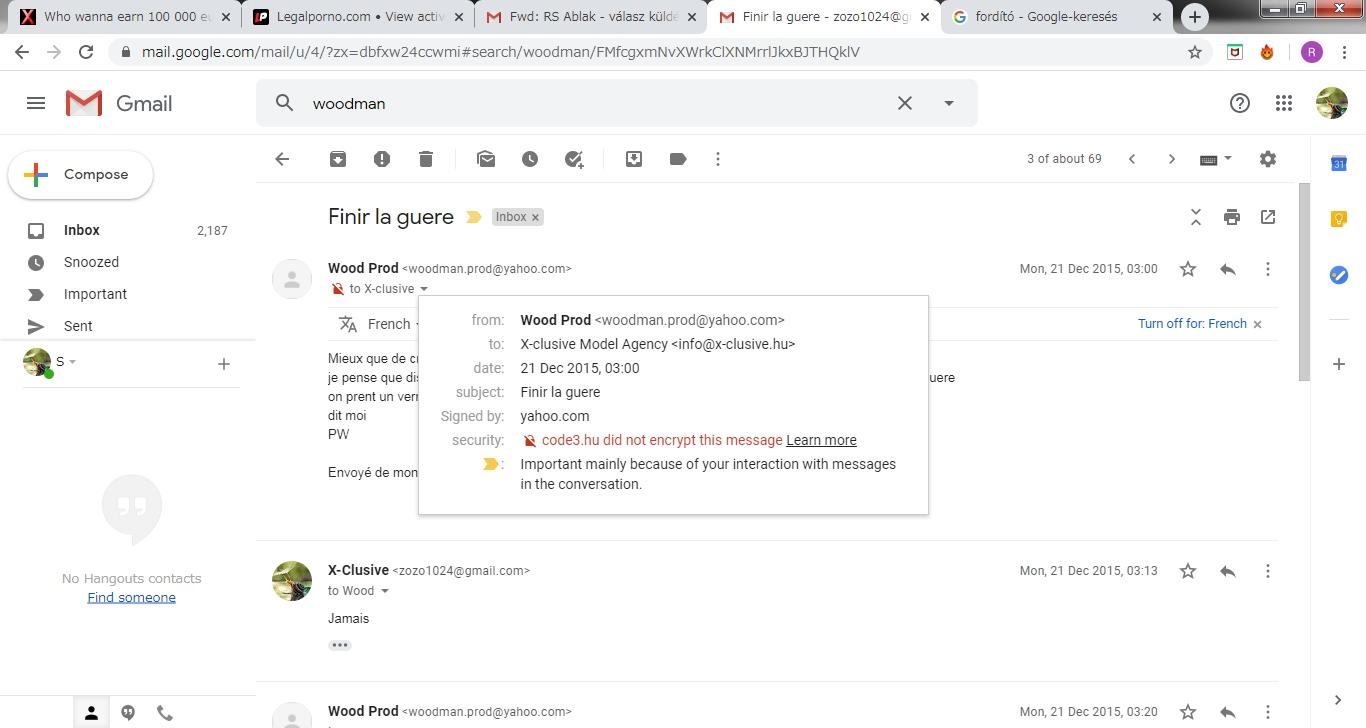Screen dimensions: 1366x728
Task: Toggle the importance marker beside the subject
Action: point(474,217)
